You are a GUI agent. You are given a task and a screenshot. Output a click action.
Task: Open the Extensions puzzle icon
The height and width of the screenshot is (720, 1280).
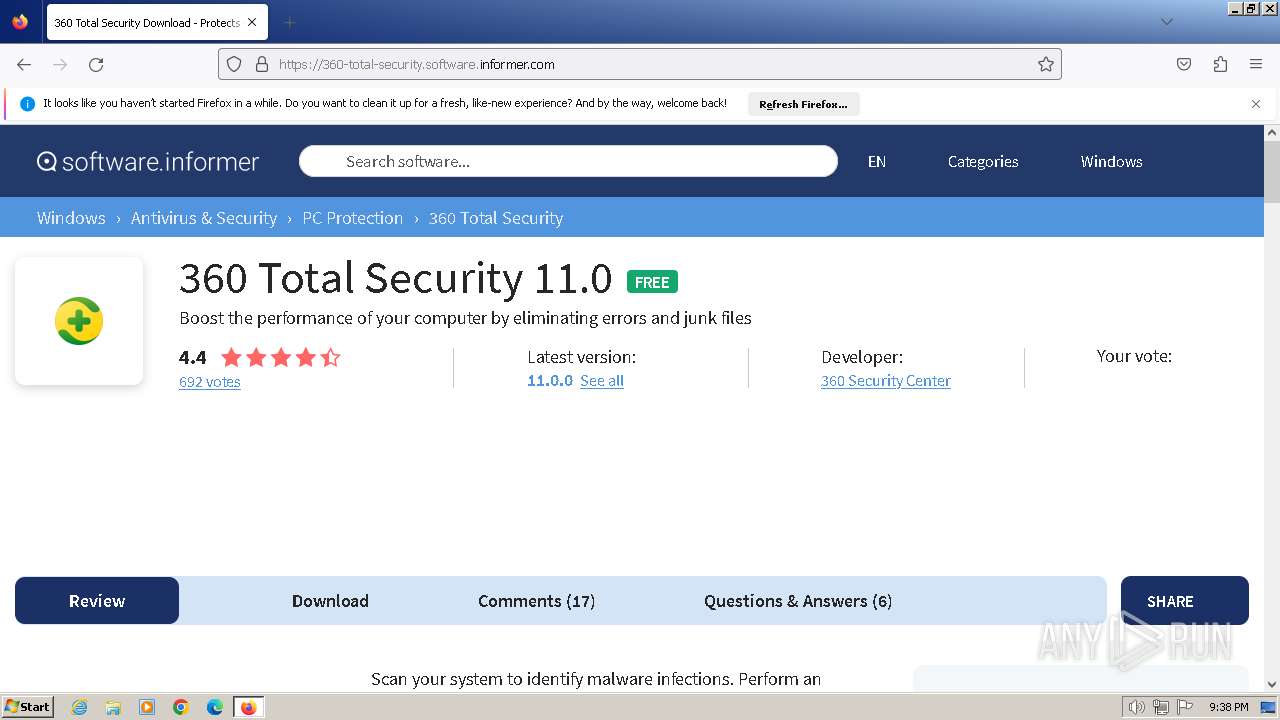[x=1220, y=64]
